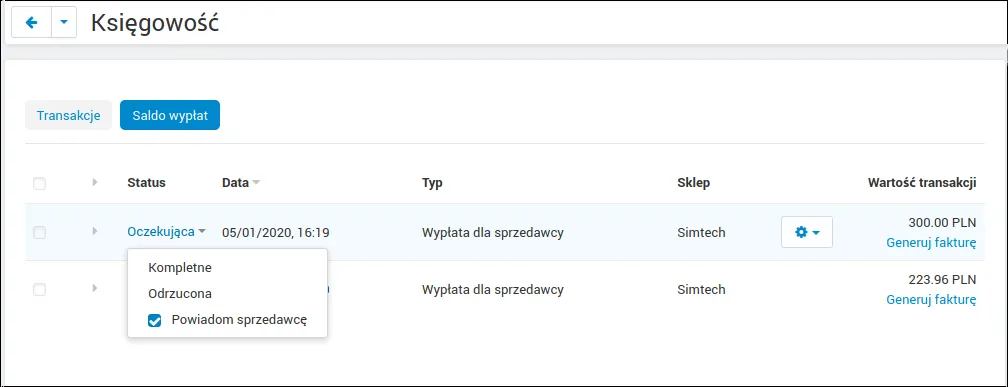Sort by the Data column header
Viewport: 1008px width, 387px height.
[x=241, y=183]
